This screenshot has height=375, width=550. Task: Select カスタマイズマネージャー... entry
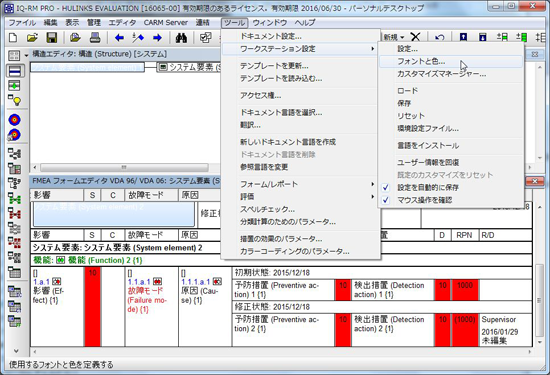pyautogui.click(x=451, y=74)
